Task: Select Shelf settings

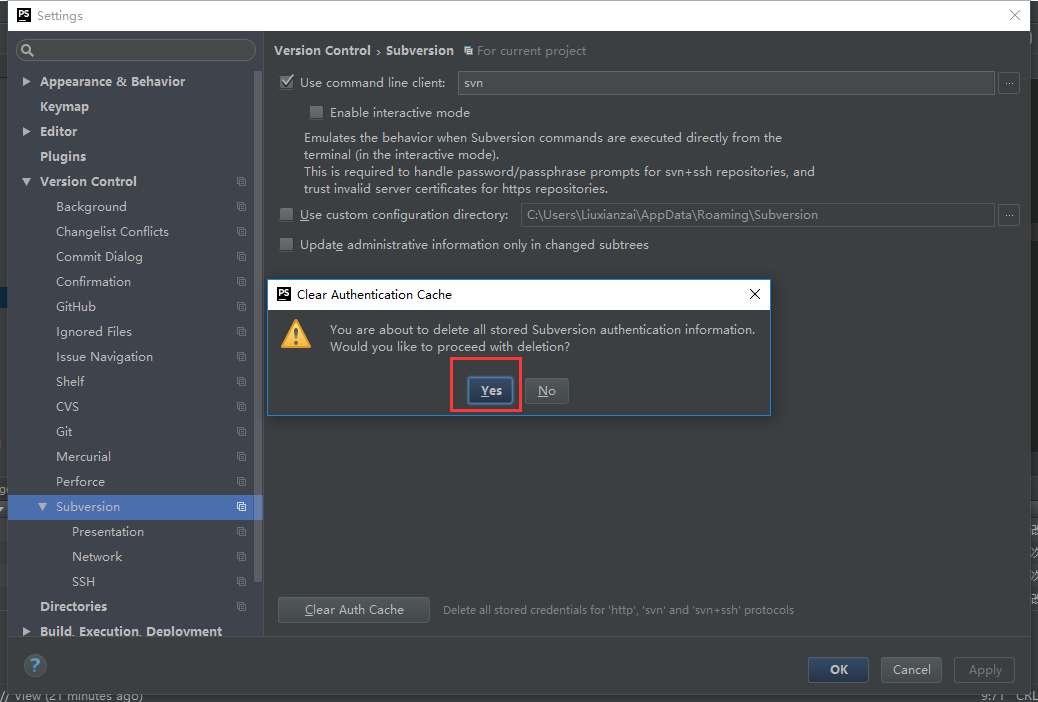Action: tap(70, 381)
